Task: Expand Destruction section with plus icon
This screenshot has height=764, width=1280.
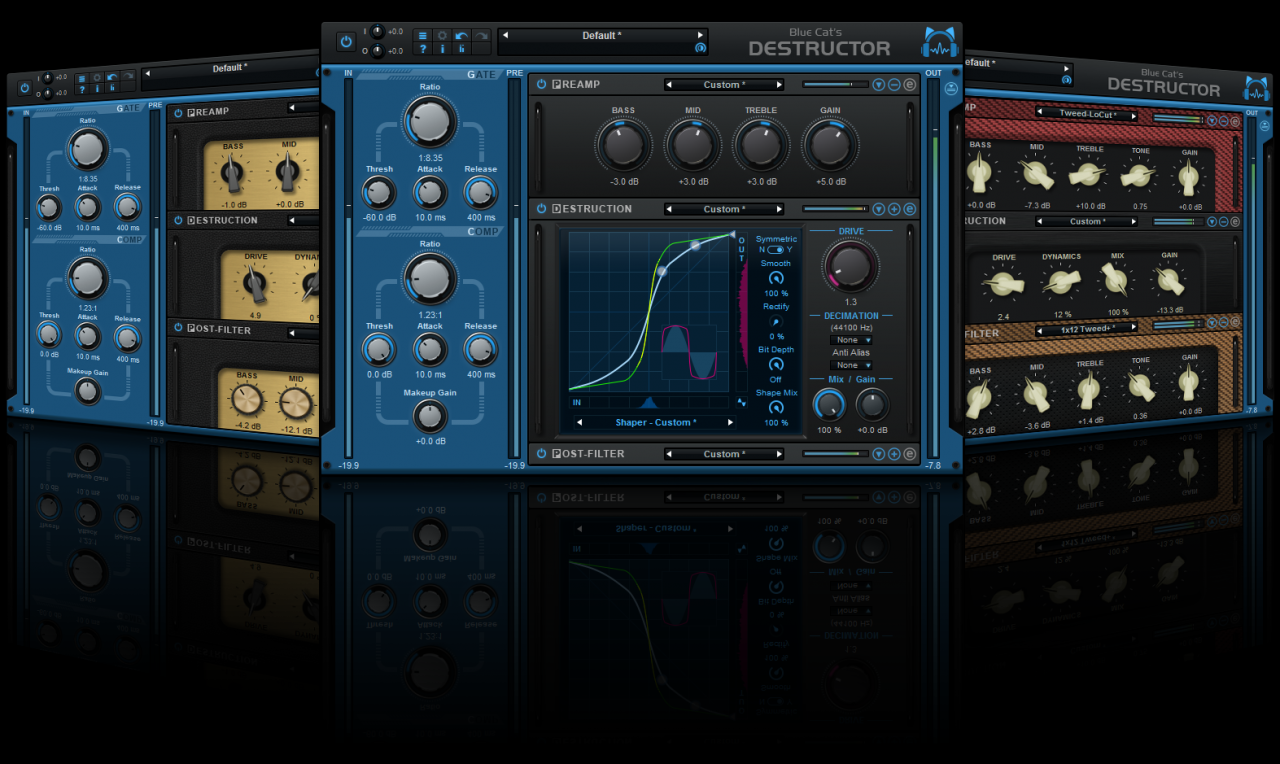Action: [894, 209]
